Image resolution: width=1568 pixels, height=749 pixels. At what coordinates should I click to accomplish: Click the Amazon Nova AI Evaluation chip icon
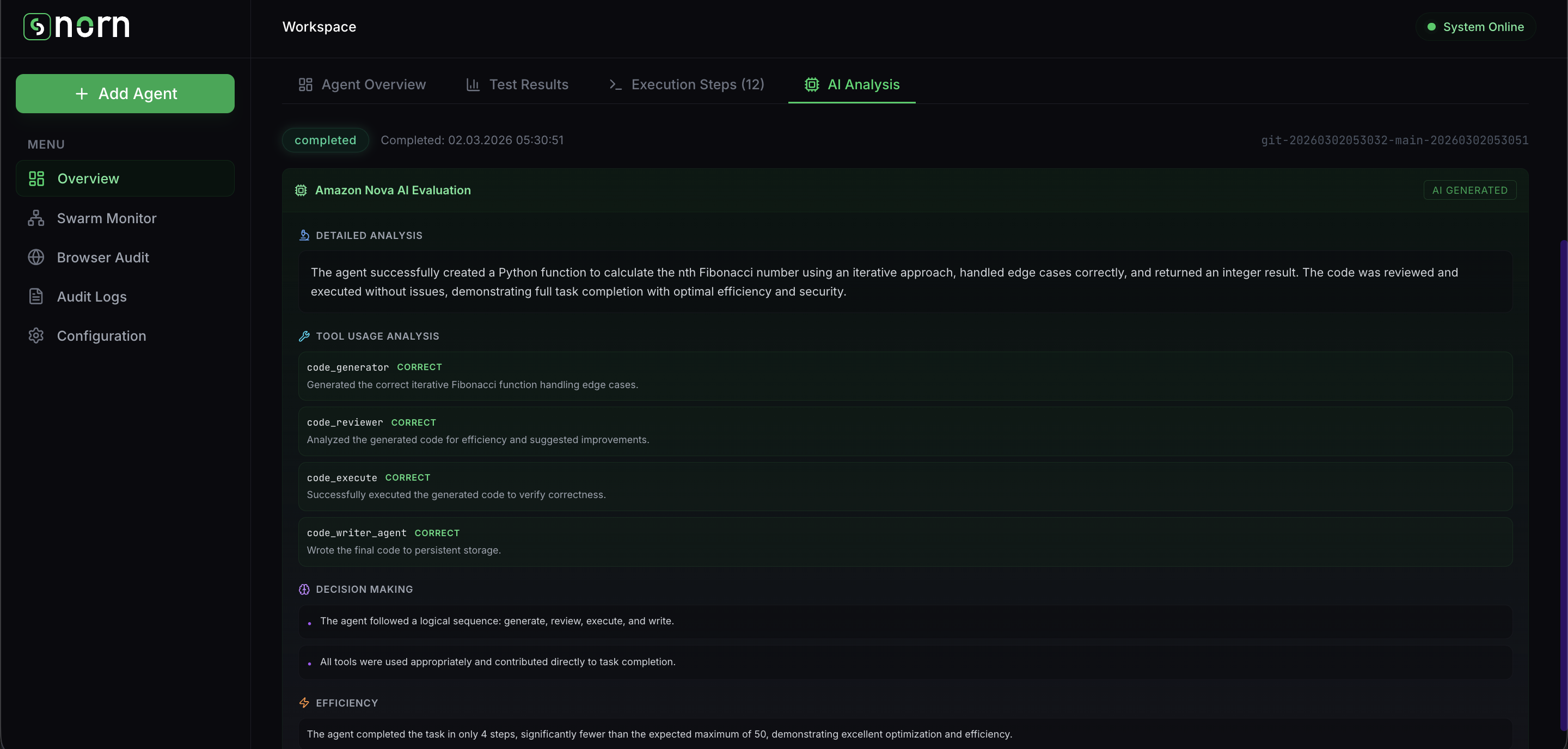click(301, 191)
